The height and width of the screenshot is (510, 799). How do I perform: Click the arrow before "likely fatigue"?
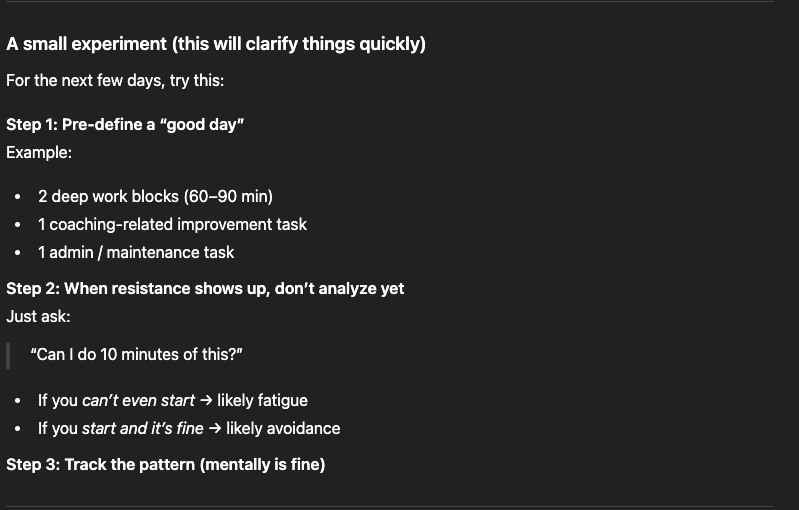pos(206,400)
